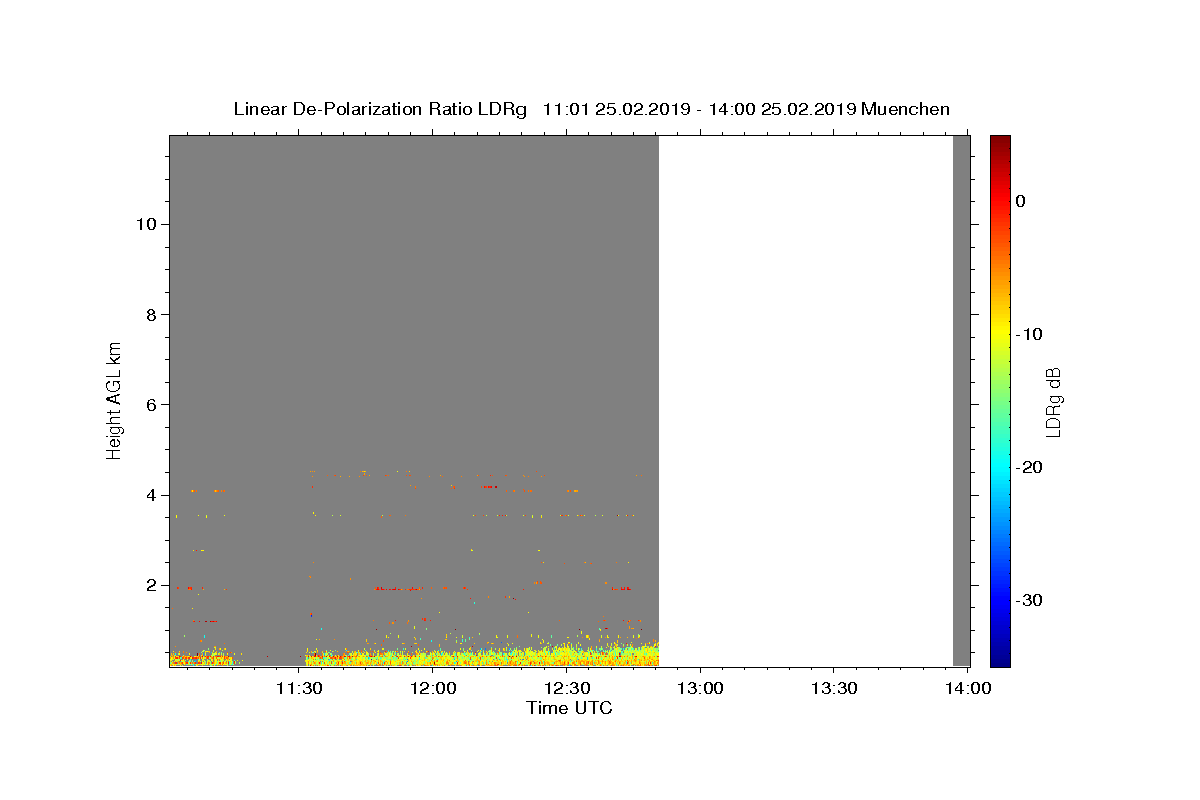Screen dimensions: 1200x800
Task: Click the height label 4 on y-axis
Action: click(153, 495)
